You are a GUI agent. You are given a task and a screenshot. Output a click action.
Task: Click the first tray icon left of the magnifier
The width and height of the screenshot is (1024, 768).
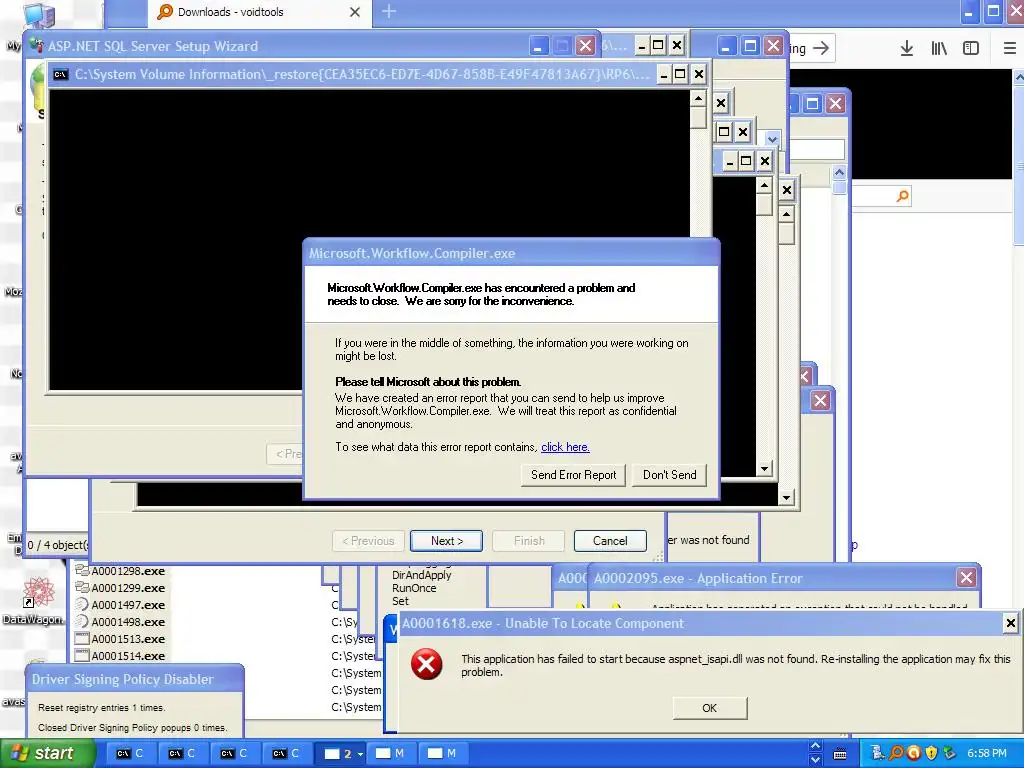[x=878, y=753]
